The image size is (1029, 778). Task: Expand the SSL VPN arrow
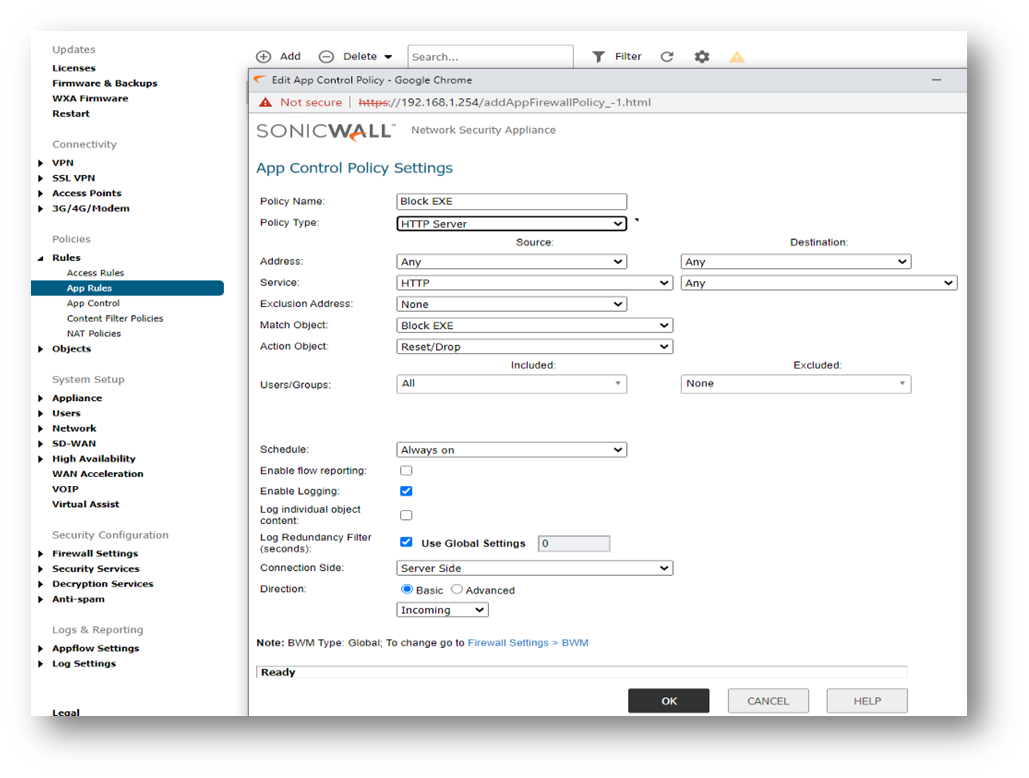coord(41,178)
